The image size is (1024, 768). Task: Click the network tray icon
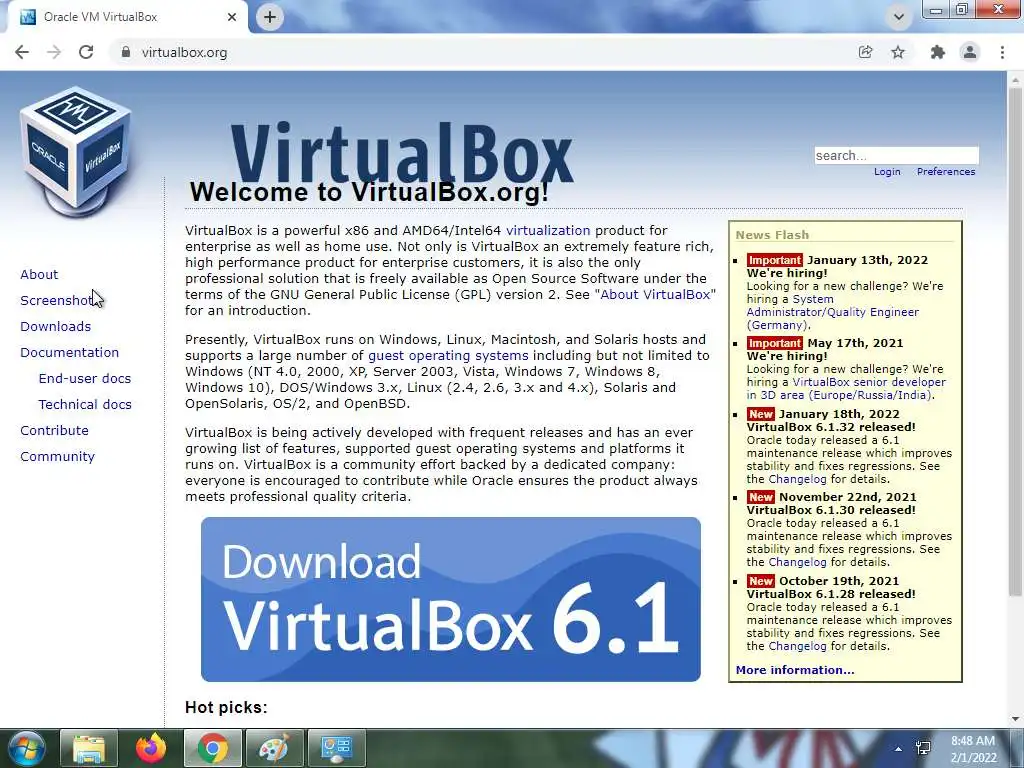click(x=923, y=748)
